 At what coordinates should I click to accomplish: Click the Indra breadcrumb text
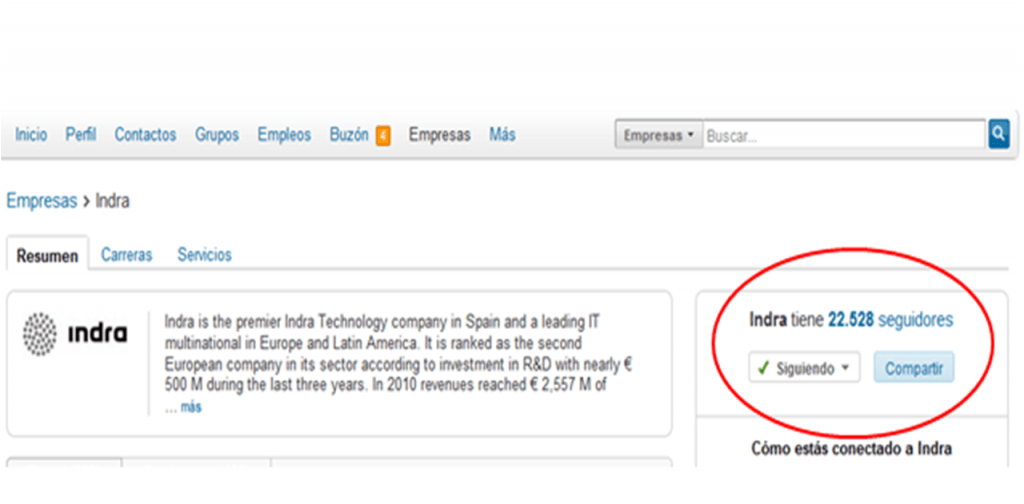pos(112,201)
